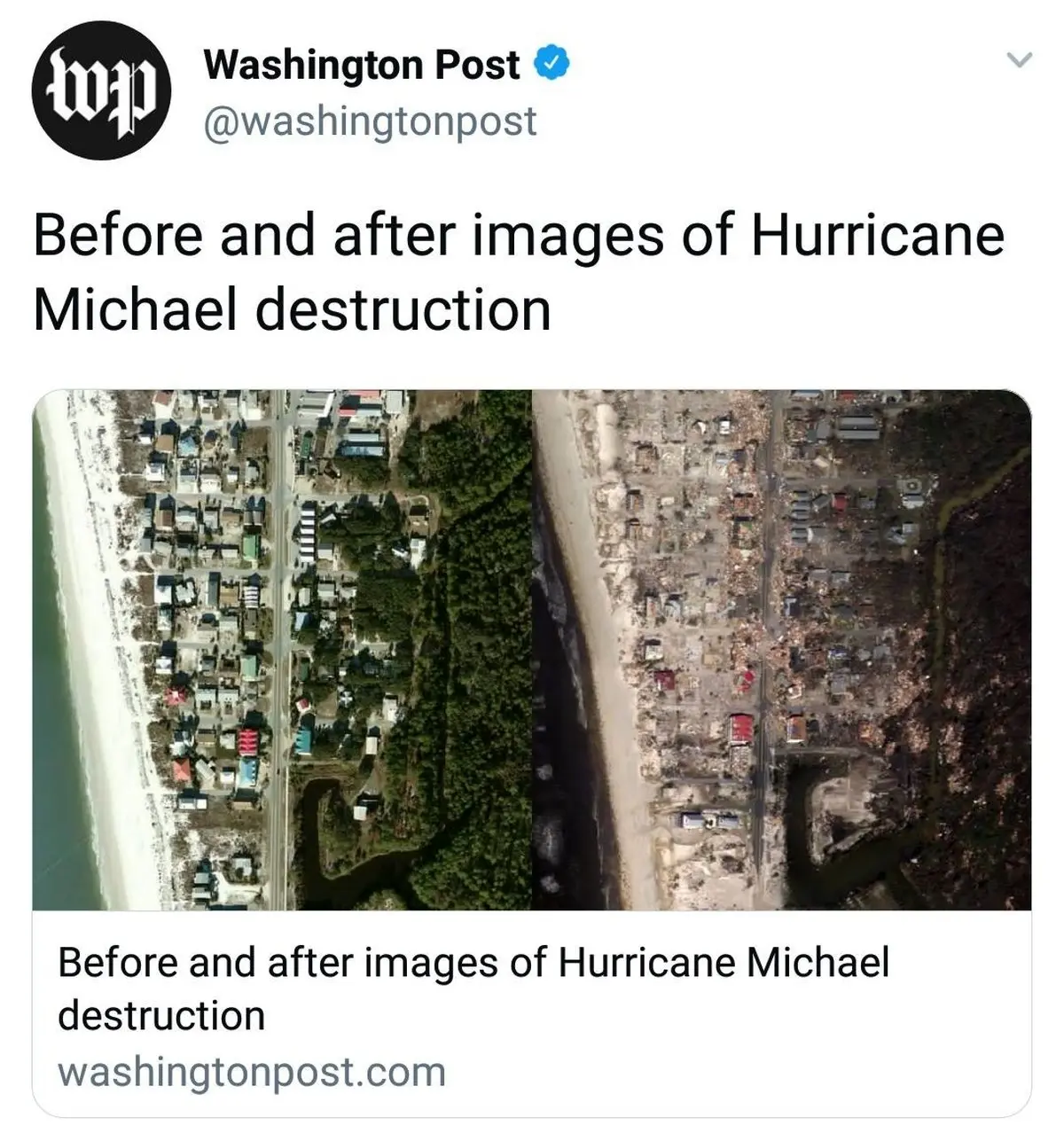This screenshot has width=1064, height=1133.
Task: Select the tweet's first text line ending in Hurricane
Action: pos(519,236)
